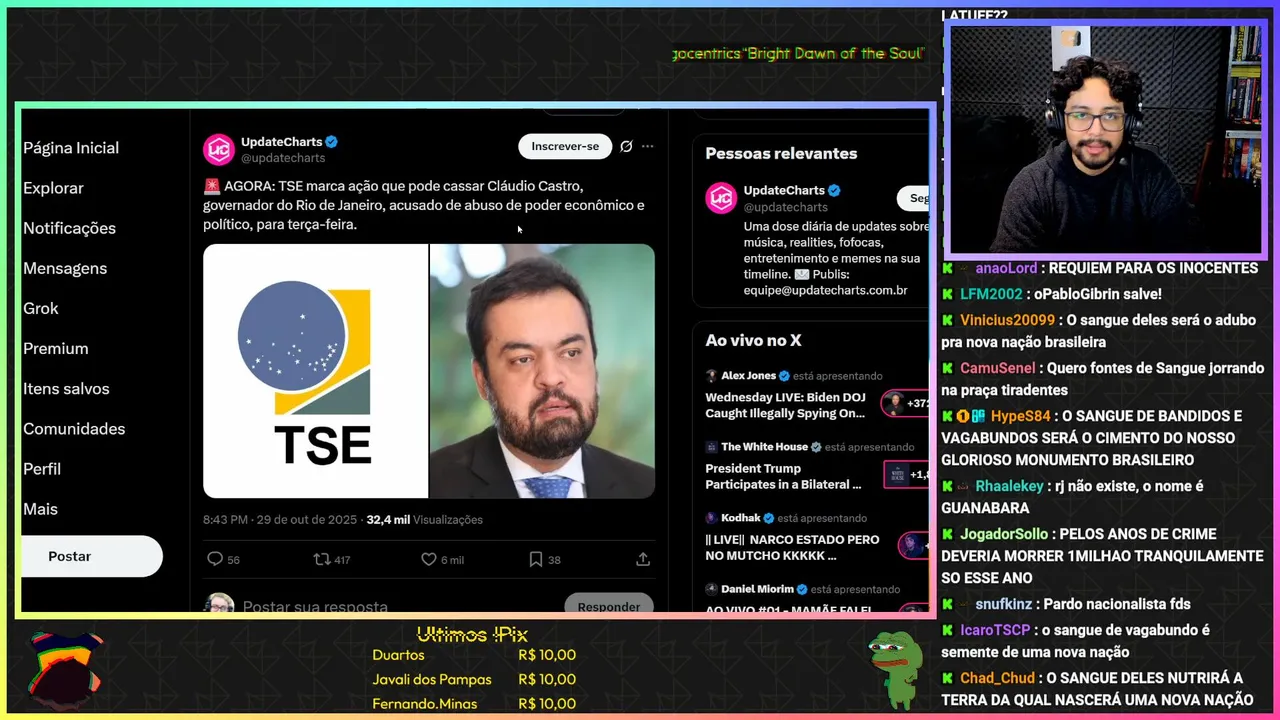Open the reply comments icon showing 56
Screen dimensions: 1280x720
coord(215,559)
